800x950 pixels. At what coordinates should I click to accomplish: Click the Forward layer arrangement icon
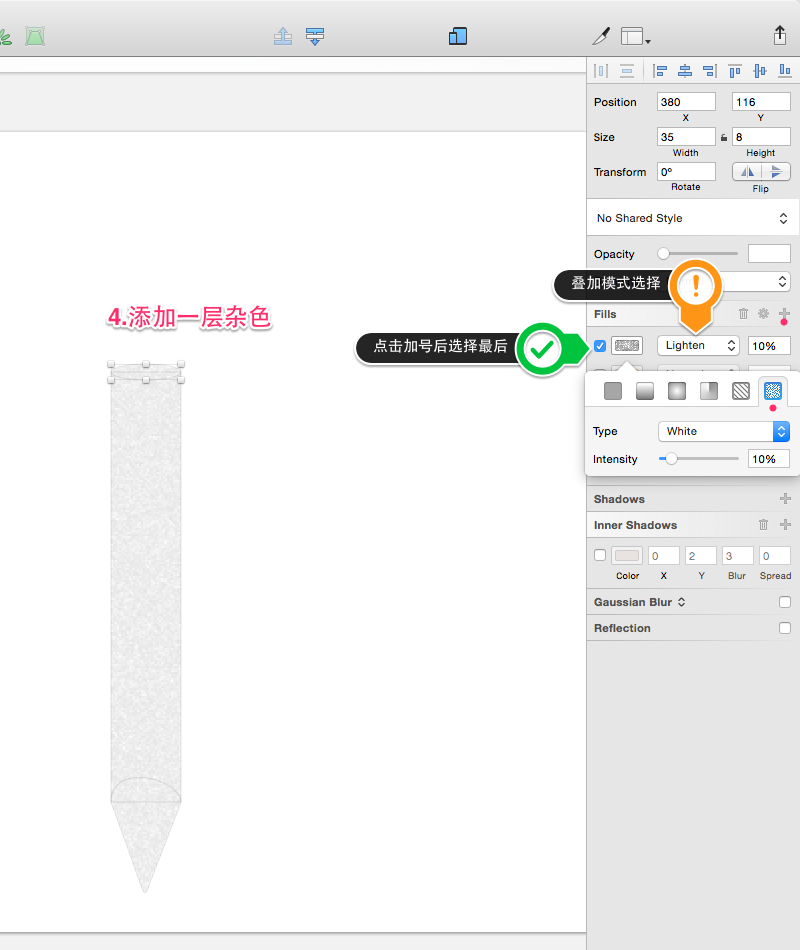click(x=283, y=36)
